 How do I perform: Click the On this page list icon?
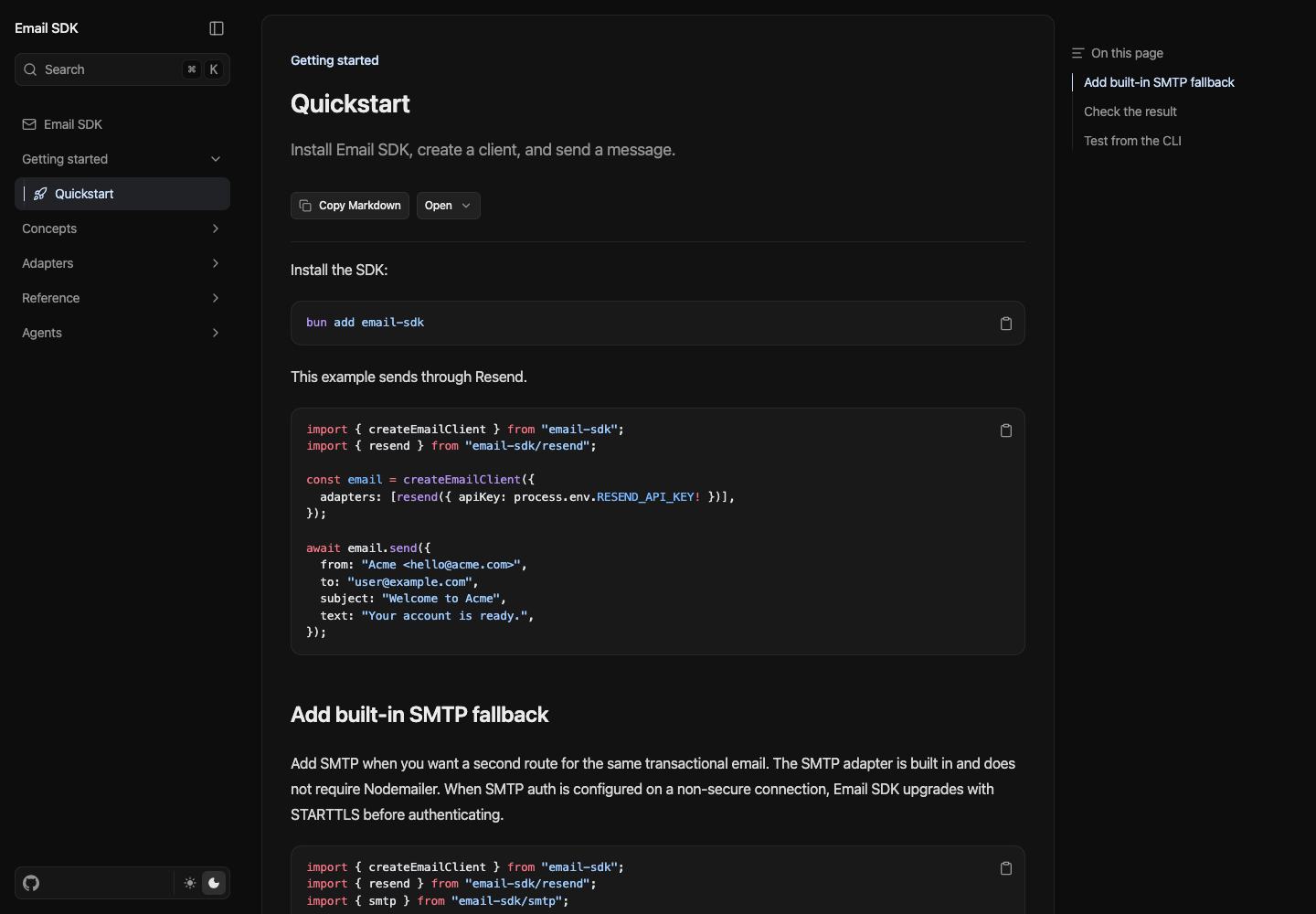click(1077, 53)
